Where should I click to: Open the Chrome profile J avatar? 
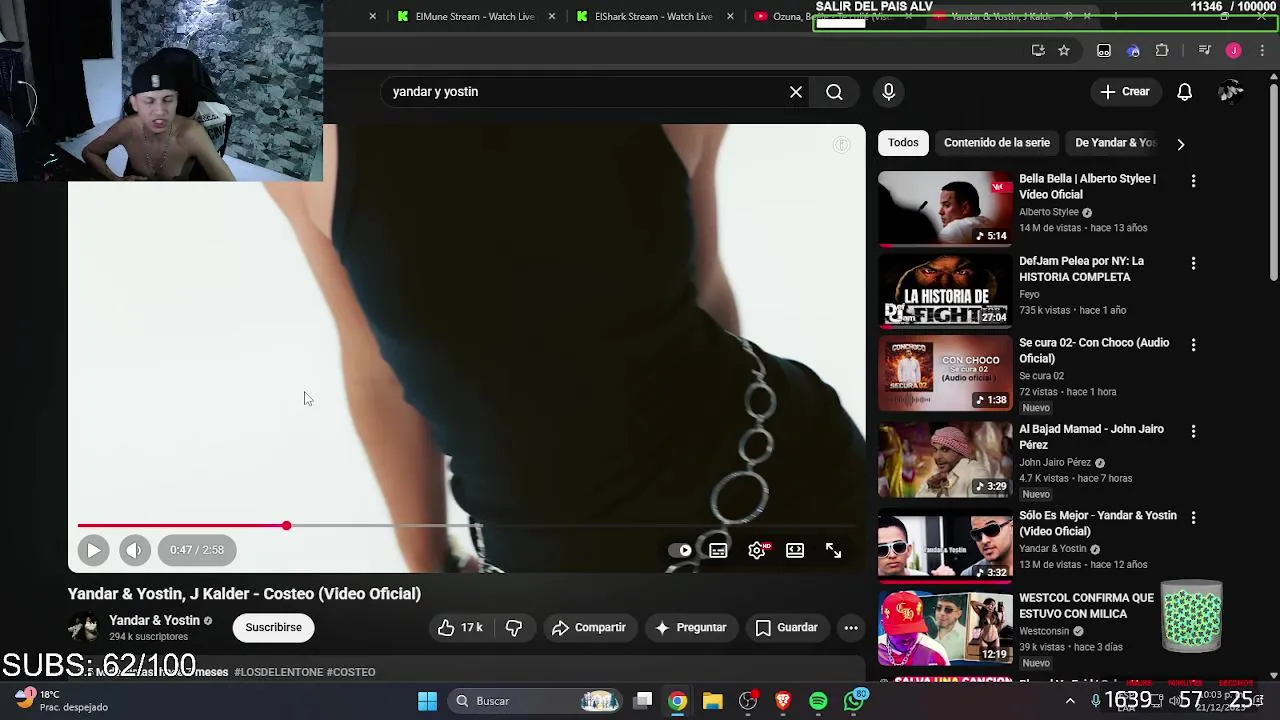coord(1234,50)
